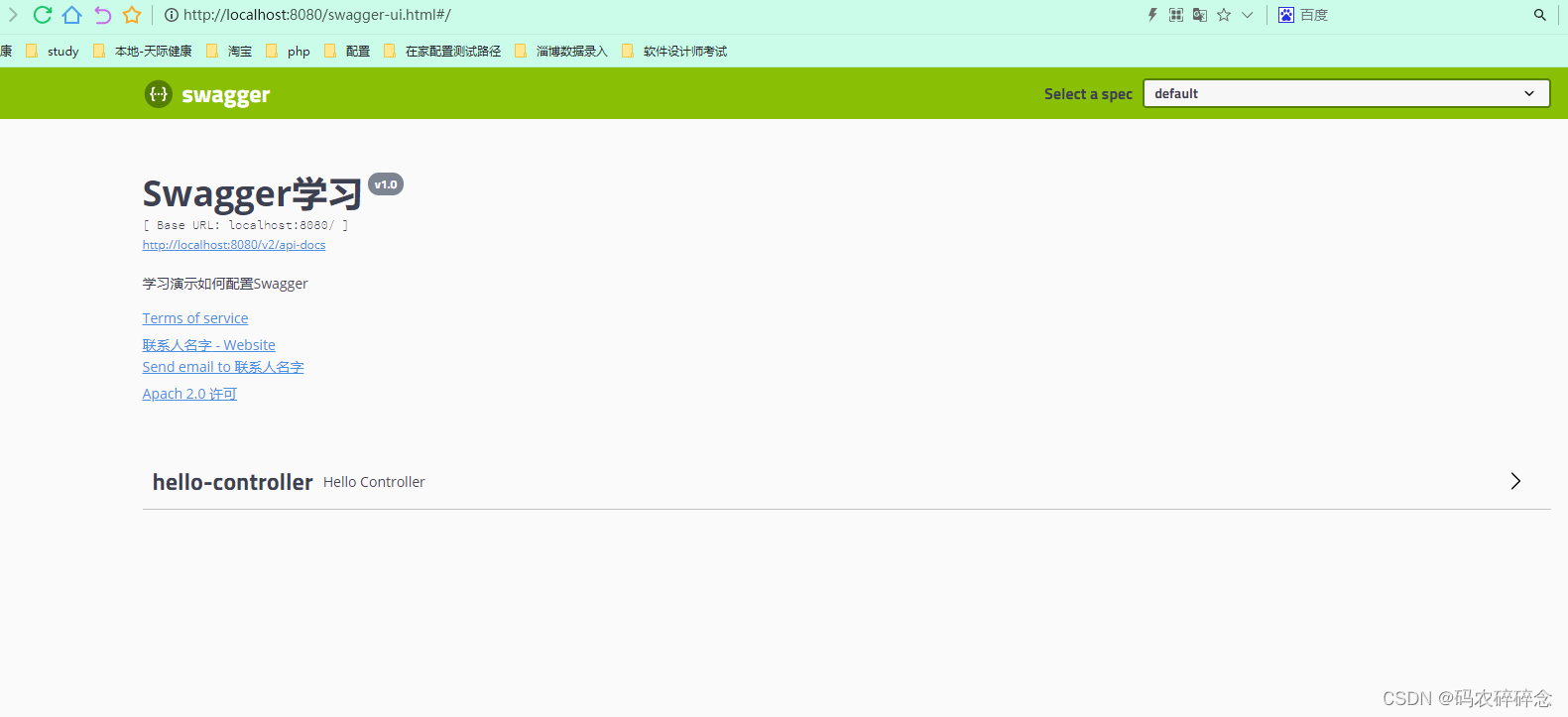Open the Apach 2.0 许可 license link
The width and height of the screenshot is (1568, 717).
(x=189, y=394)
